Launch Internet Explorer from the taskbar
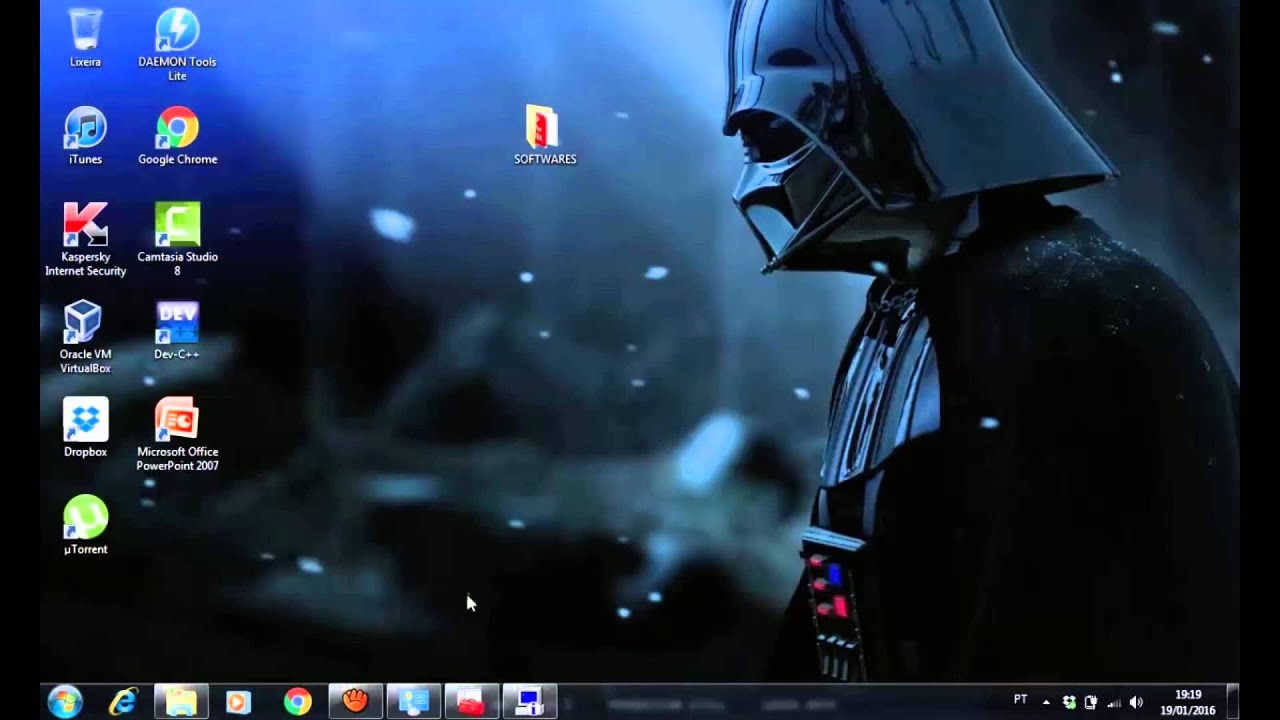Viewport: 1280px width, 720px height. pyautogui.click(x=123, y=702)
